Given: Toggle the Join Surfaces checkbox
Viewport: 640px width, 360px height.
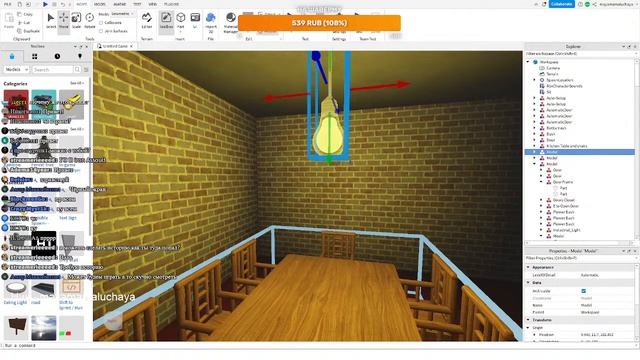Looking at the screenshot, I should (x=101, y=31).
